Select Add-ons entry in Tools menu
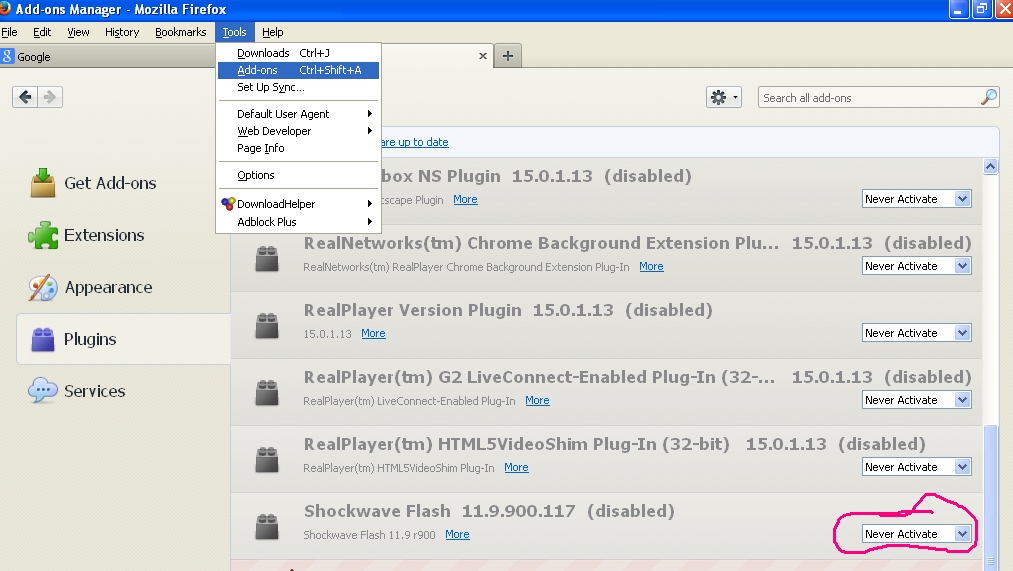 298,70
